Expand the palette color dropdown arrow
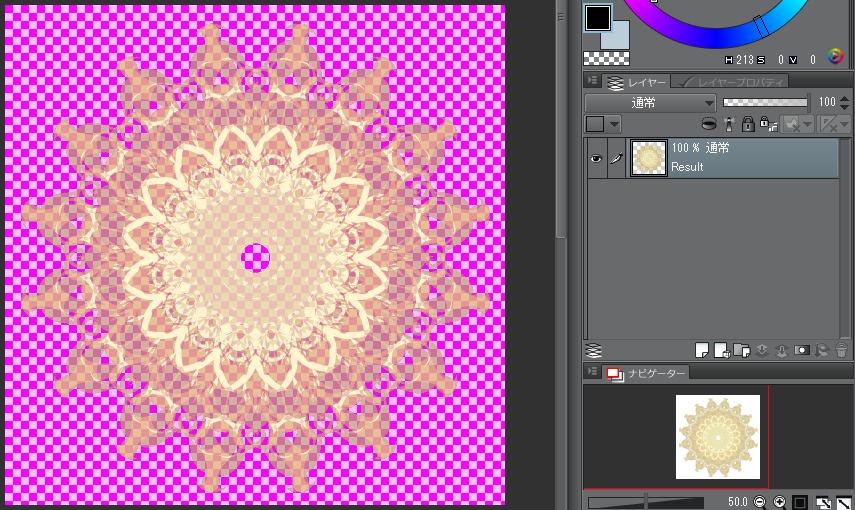Image resolution: width=855 pixels, height=510 pixels. coord(613,124)
